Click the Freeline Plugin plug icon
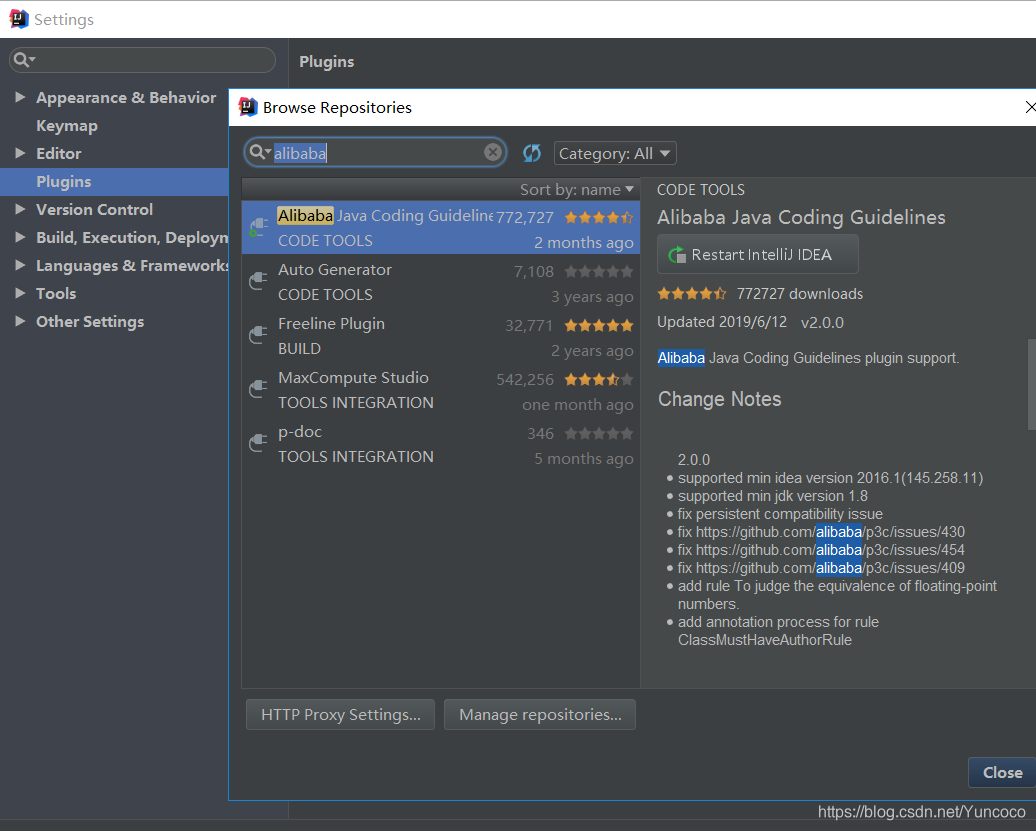The image size is (1036, 831). pos(258,336)
